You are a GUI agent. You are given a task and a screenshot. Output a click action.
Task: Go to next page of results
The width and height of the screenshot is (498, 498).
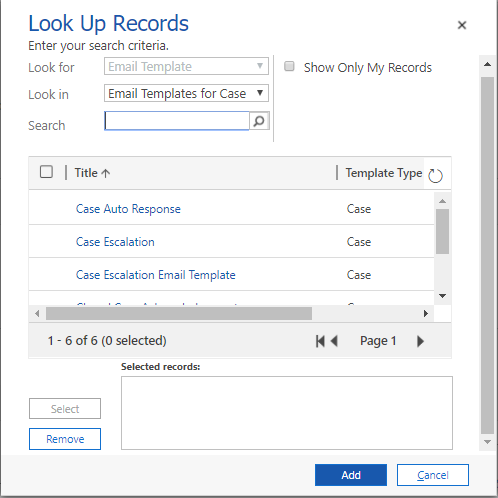420,341
